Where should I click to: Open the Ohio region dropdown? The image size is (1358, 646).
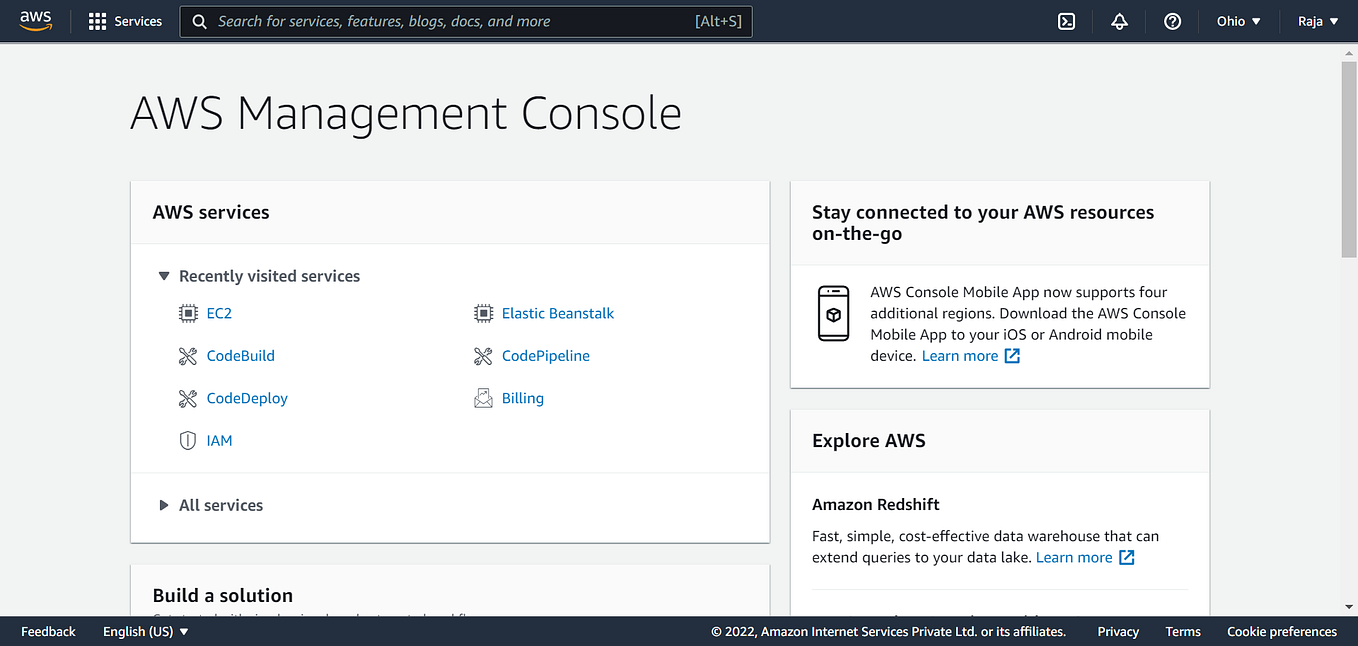pos(1238,21)
